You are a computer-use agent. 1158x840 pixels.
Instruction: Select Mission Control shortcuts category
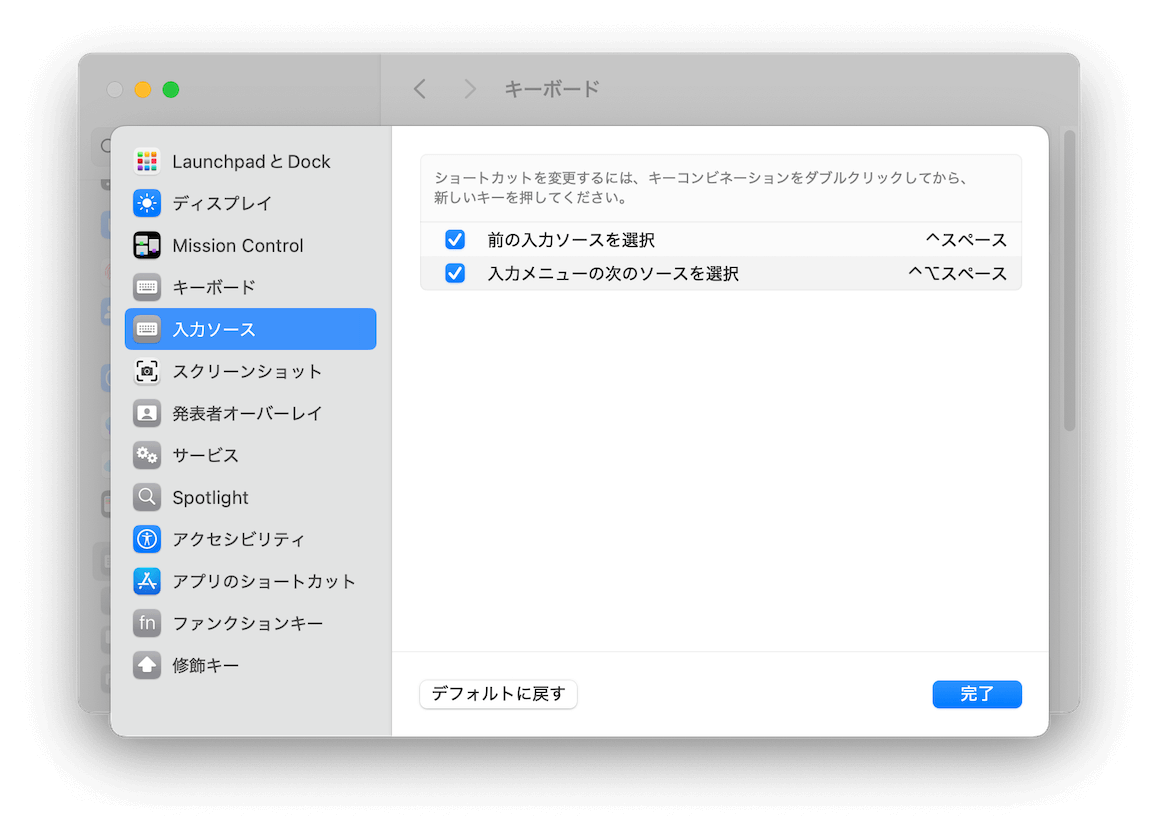[250, 245]
